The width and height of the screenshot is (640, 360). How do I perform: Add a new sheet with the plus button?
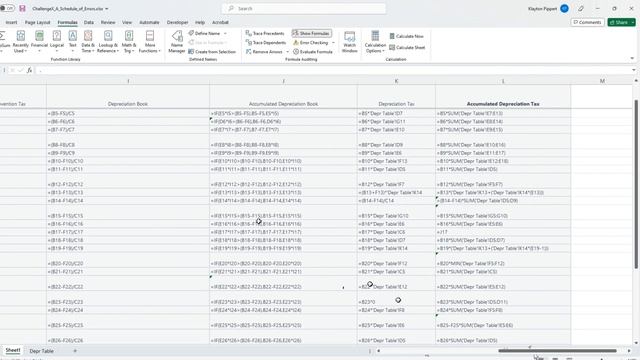[x=75, y=351]
